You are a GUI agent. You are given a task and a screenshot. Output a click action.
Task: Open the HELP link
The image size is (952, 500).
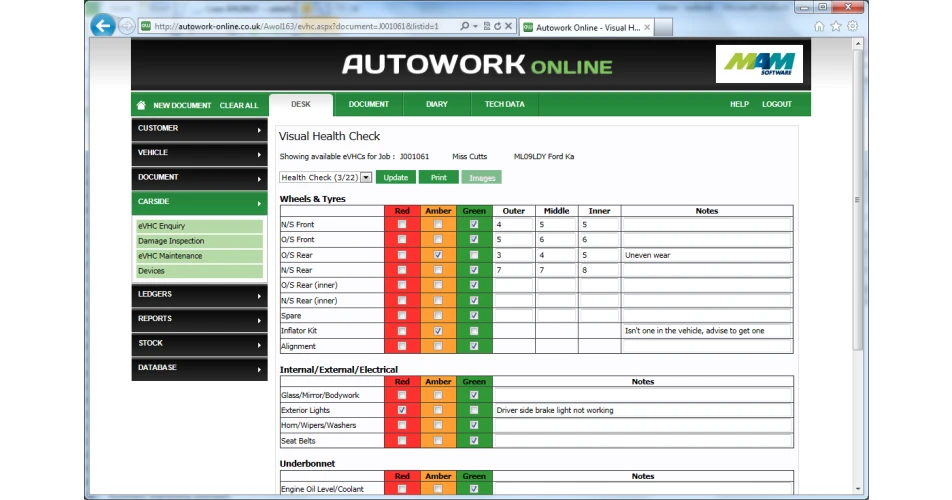739,104
